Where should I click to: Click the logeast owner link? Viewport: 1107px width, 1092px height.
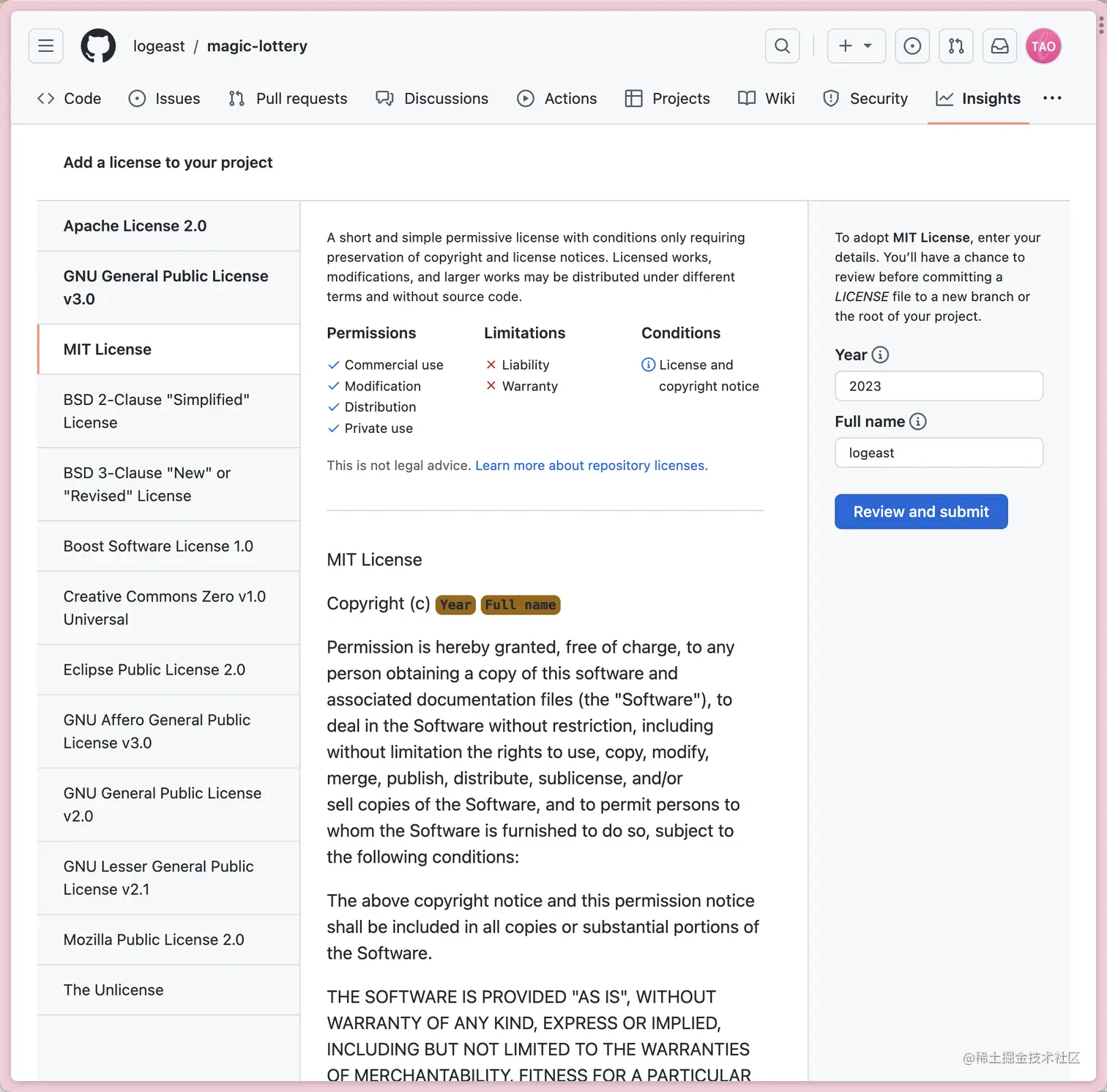[x=159, y=46]
